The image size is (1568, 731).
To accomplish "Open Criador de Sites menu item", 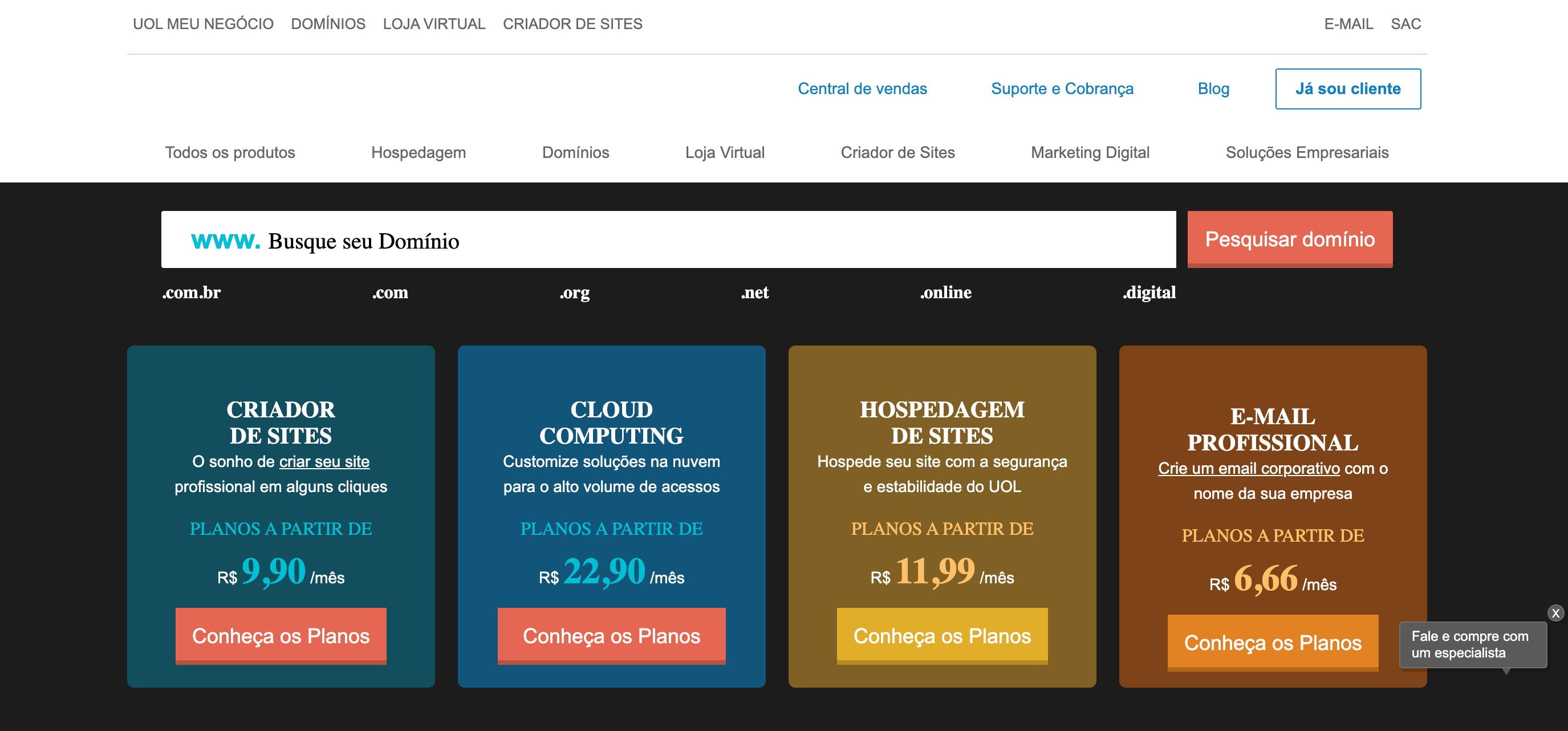I will tap(897, 152).
